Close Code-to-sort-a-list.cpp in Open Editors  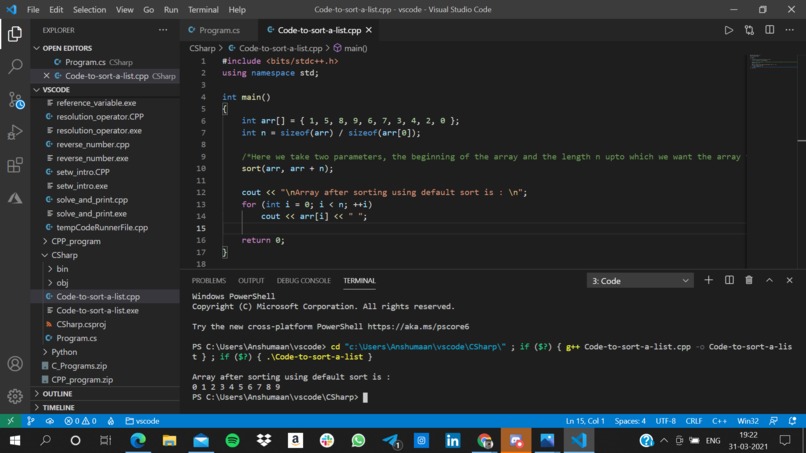(x=46, y=76)
